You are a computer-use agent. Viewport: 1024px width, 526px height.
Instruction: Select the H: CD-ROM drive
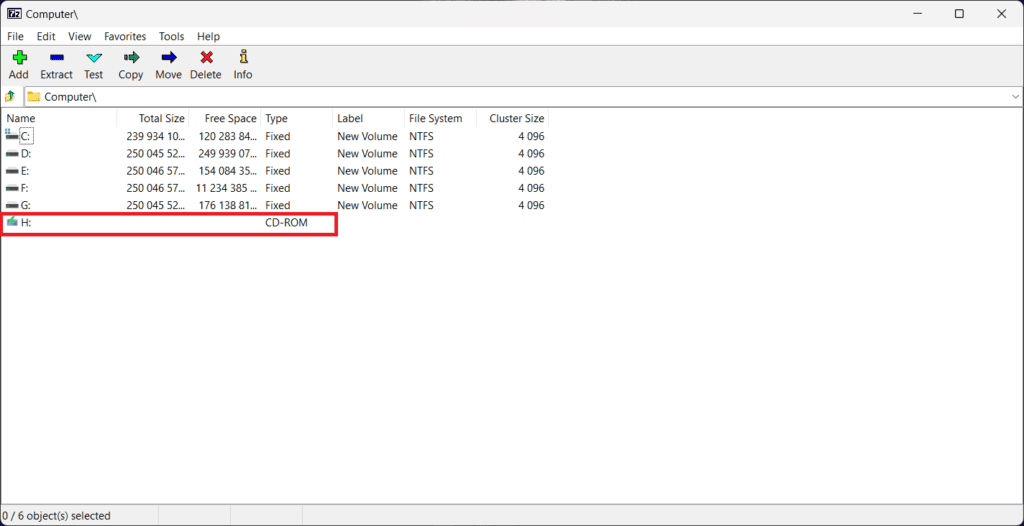[x=26, y=223]
